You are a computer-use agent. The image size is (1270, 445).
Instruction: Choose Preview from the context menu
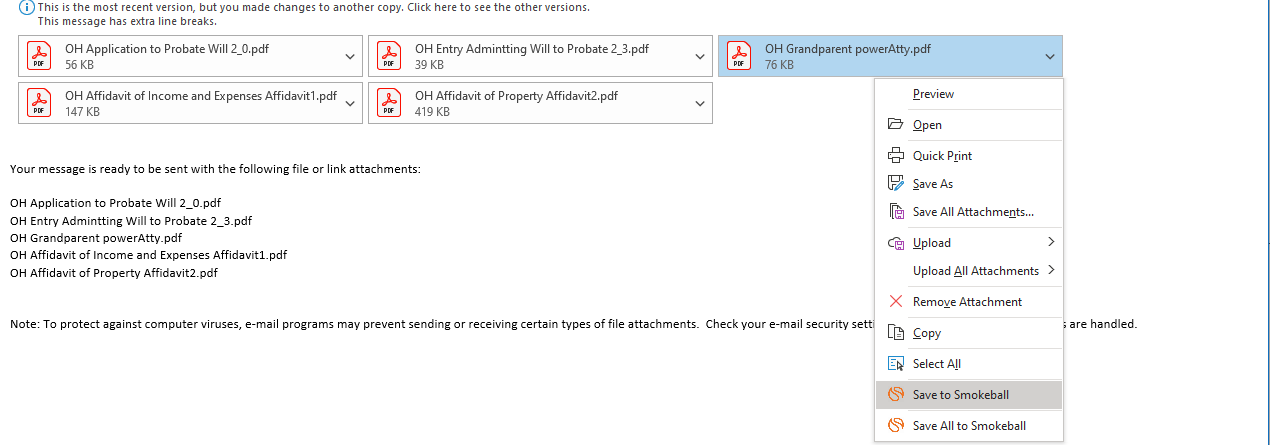click(933, 94)
